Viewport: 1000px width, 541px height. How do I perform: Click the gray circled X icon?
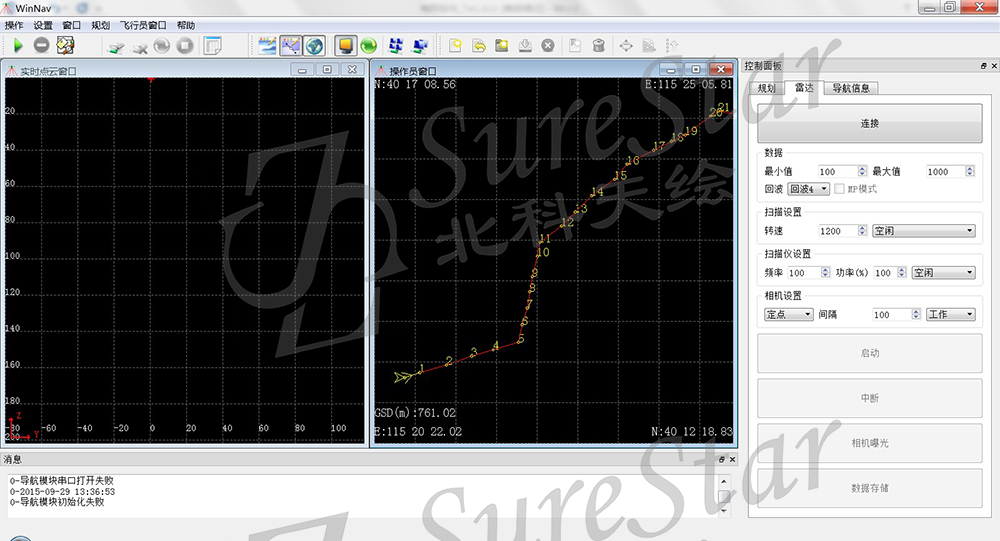pyautogui.click(x=548, y=46)
